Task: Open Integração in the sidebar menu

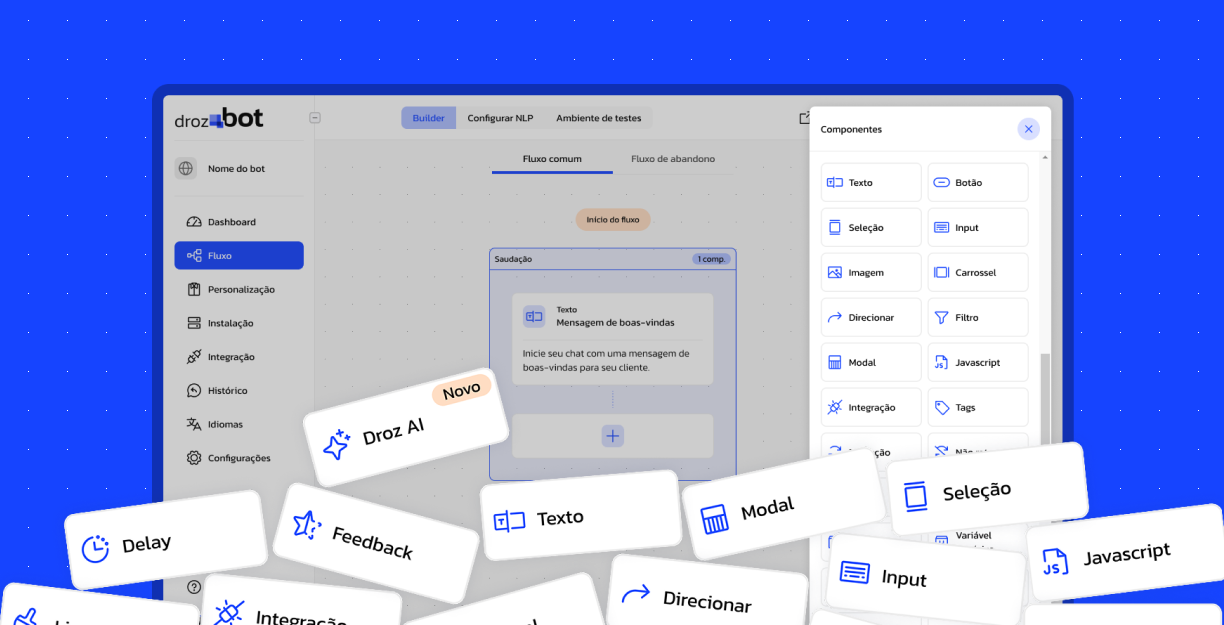Action: click(x=239, y=357)
